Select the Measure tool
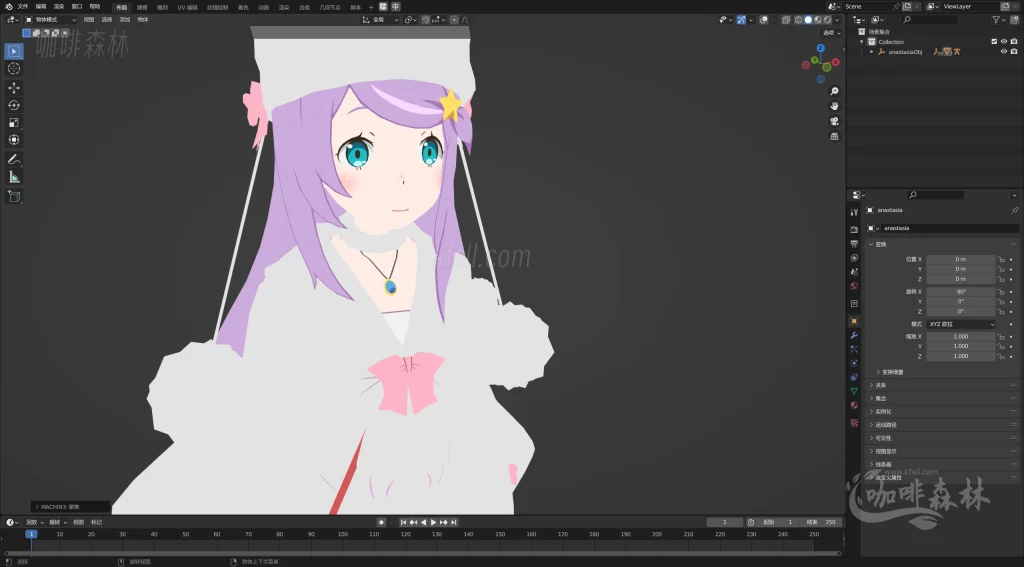Screen dimensions: 1024x567 [x=14, y=177]
